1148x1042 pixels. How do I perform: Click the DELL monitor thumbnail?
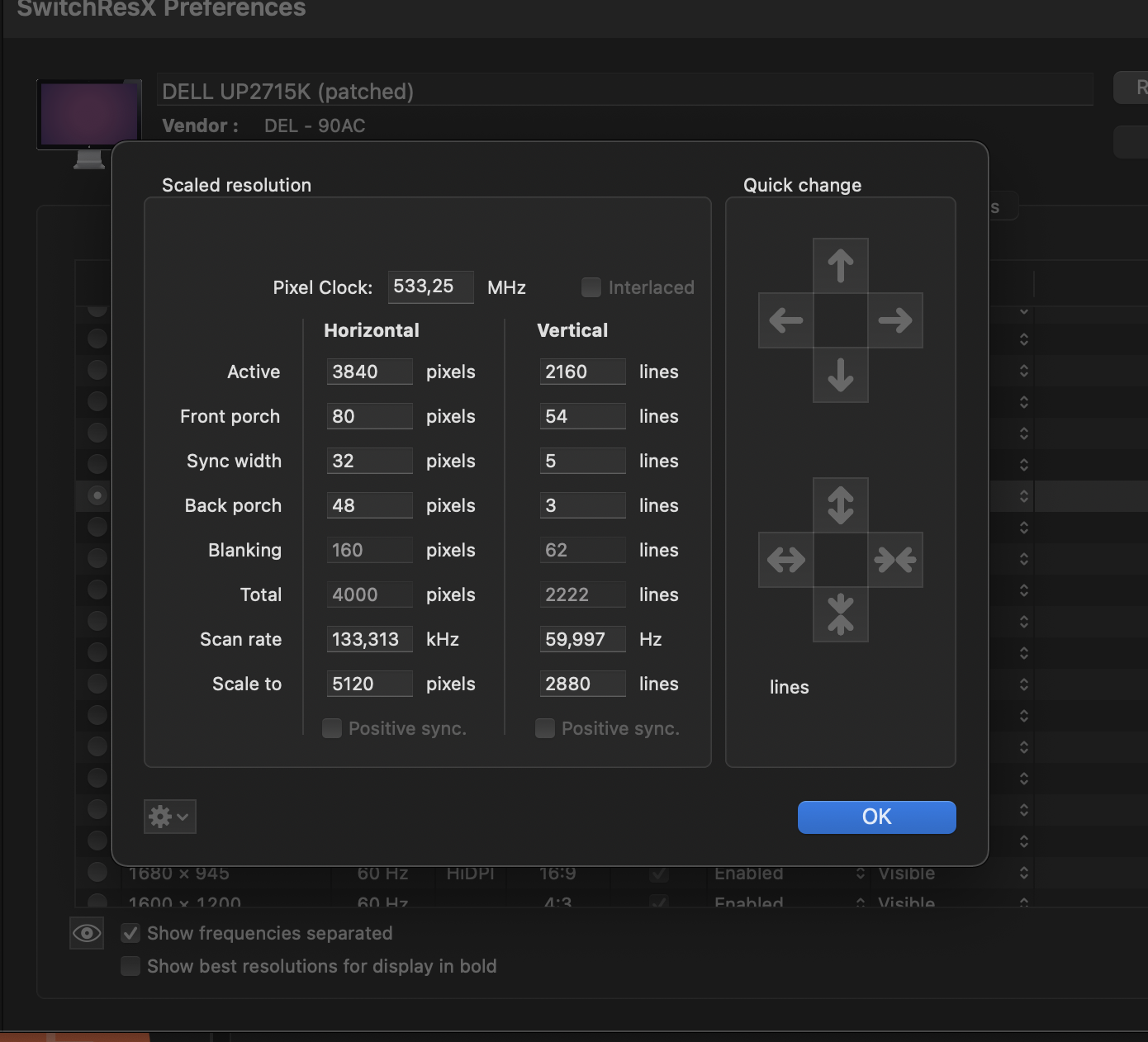pos(89,124)
